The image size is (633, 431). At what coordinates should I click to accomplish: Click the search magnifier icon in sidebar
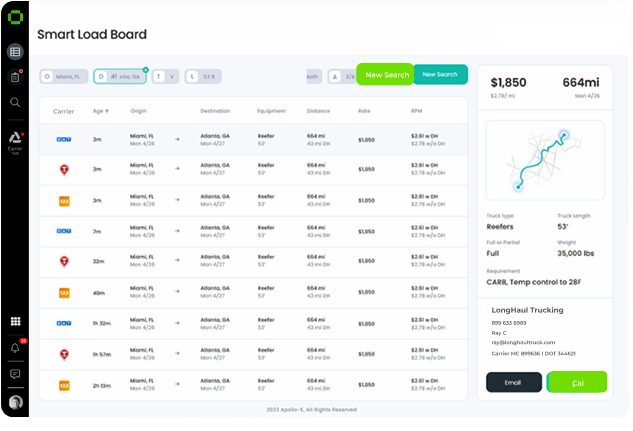[15, 102]
